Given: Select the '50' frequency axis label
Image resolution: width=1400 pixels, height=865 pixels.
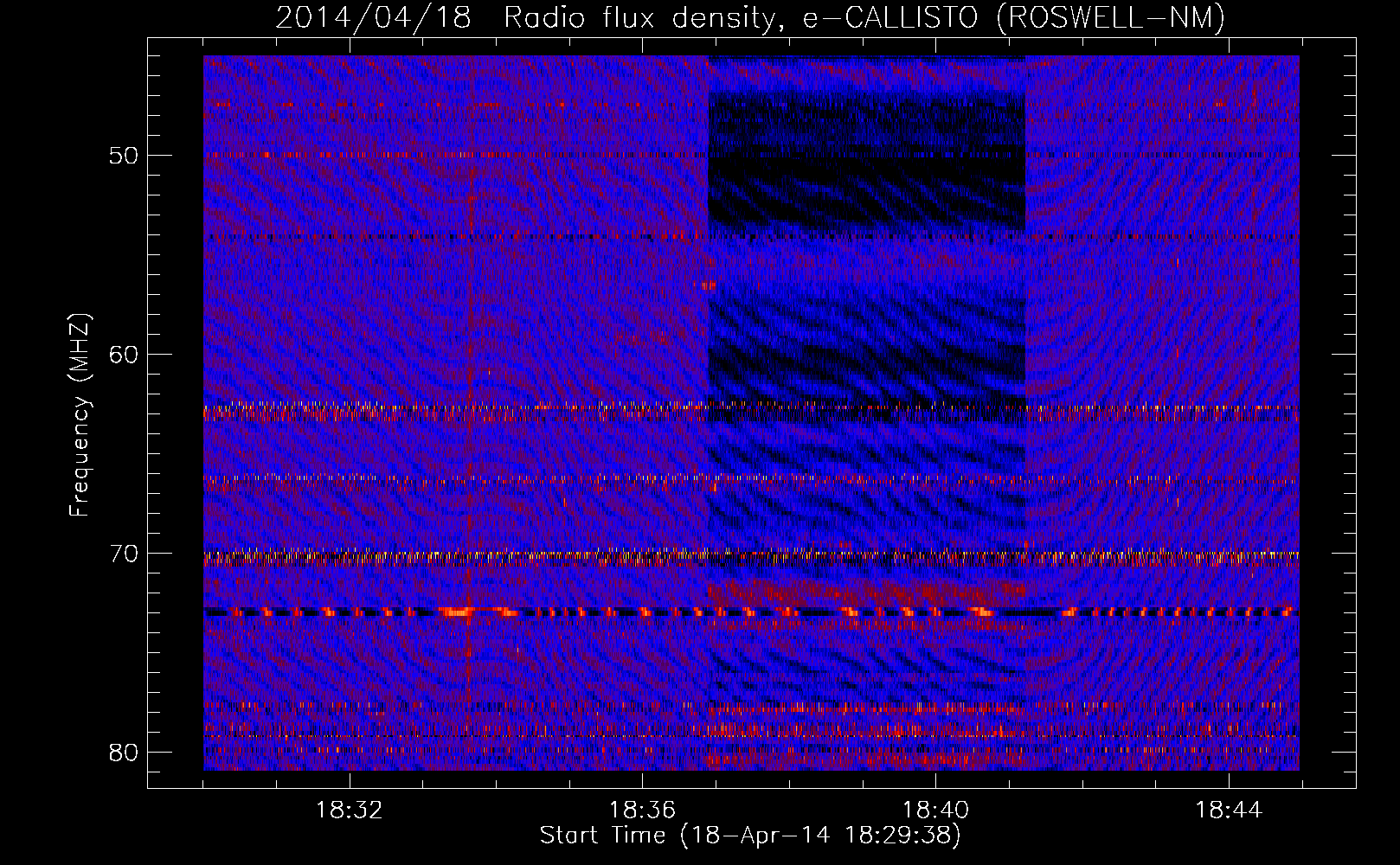Looking at the screenshot, I should point(125,156).
